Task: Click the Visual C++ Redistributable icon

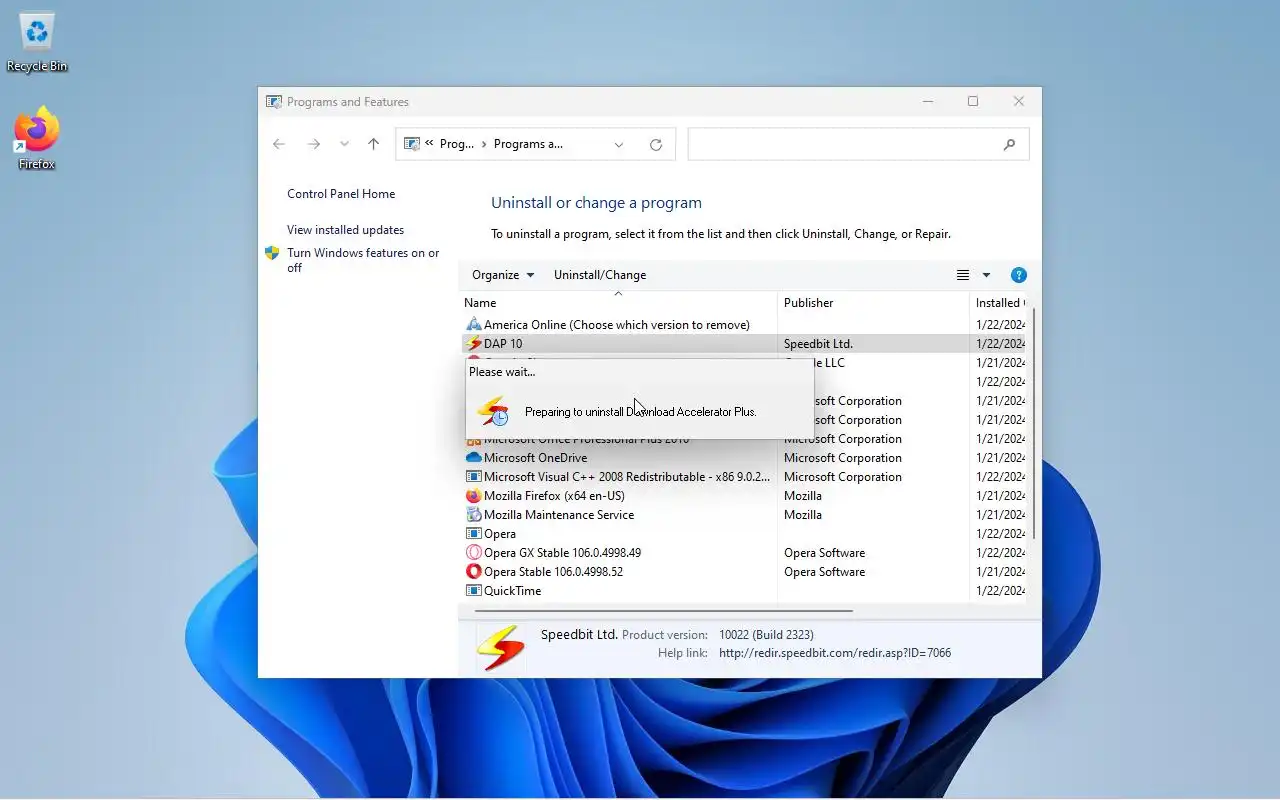Action: pyautogui.click(x=474, y=477)
